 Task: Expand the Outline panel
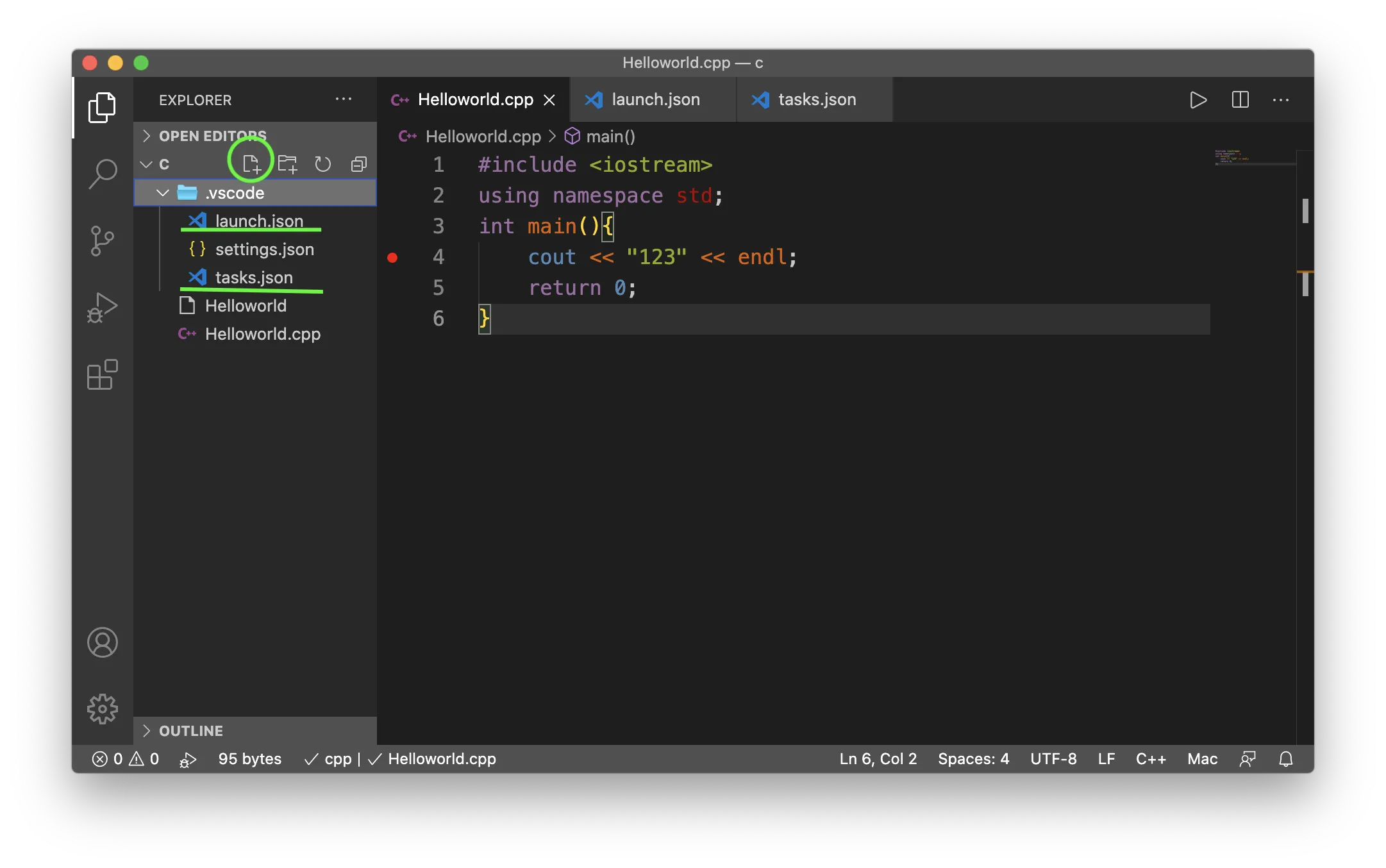pyautogui.click(x=191, y=731)
